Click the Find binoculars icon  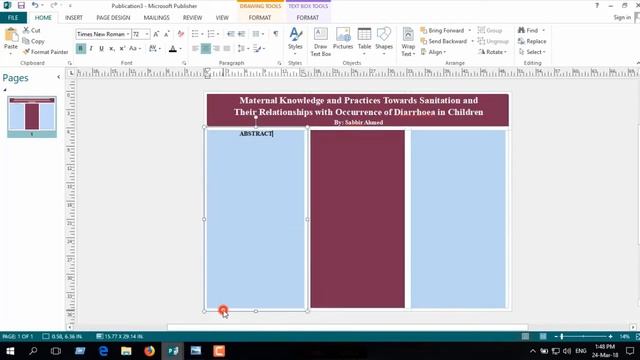521,30
